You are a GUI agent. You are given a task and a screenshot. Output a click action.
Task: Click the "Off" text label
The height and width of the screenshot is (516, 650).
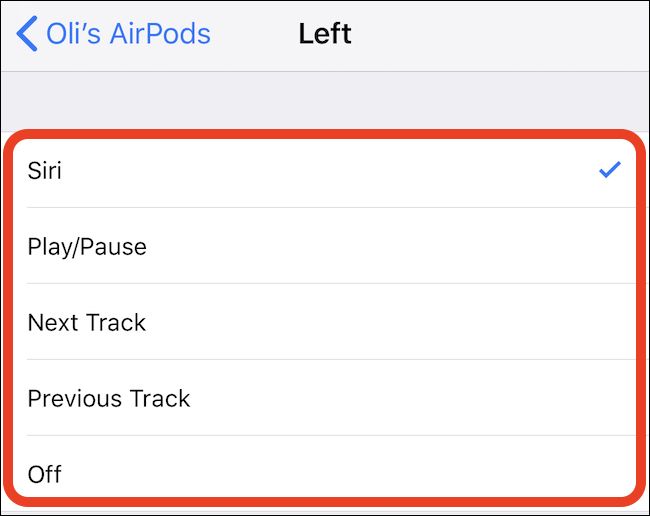coord(45,473)
